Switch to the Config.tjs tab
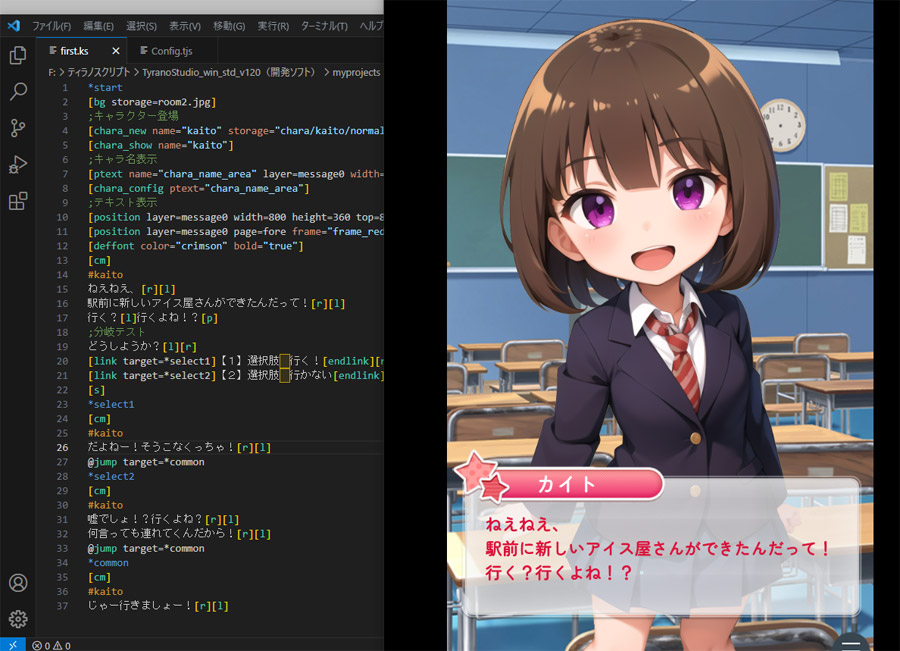This screenshot has width=900, height=651. pos(172,51)
